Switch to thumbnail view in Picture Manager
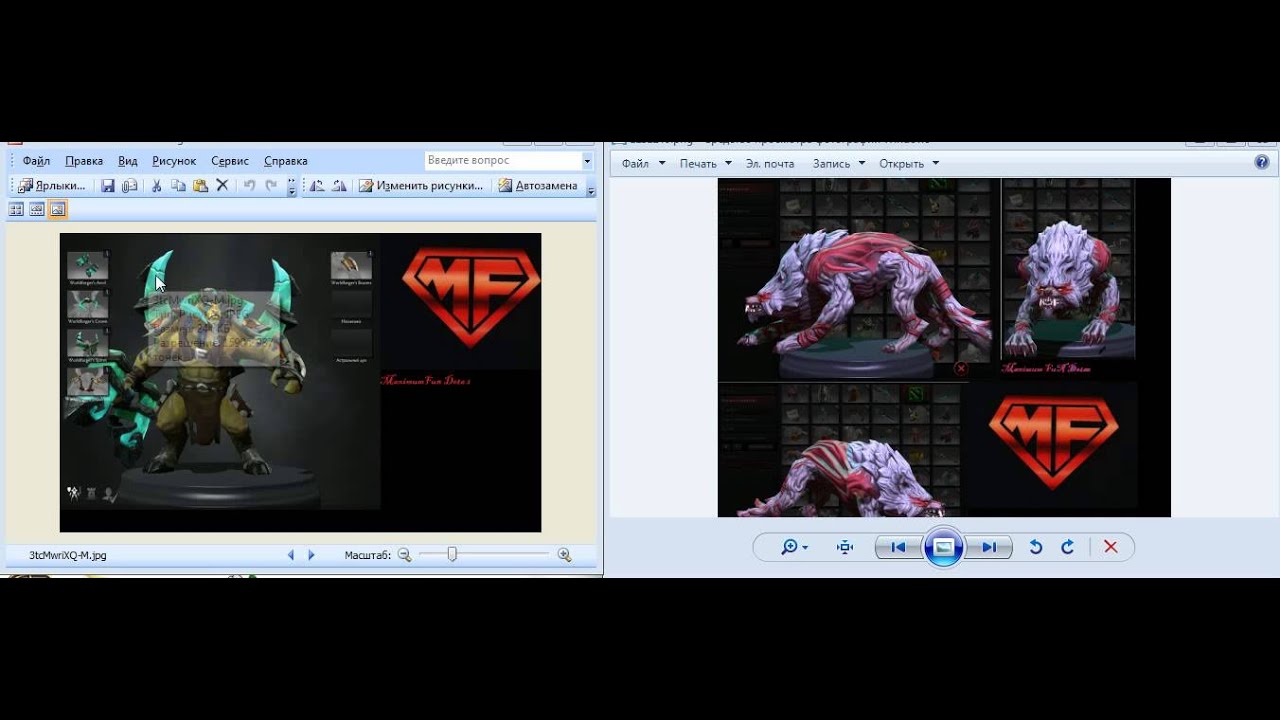 [x=16, y=209]
